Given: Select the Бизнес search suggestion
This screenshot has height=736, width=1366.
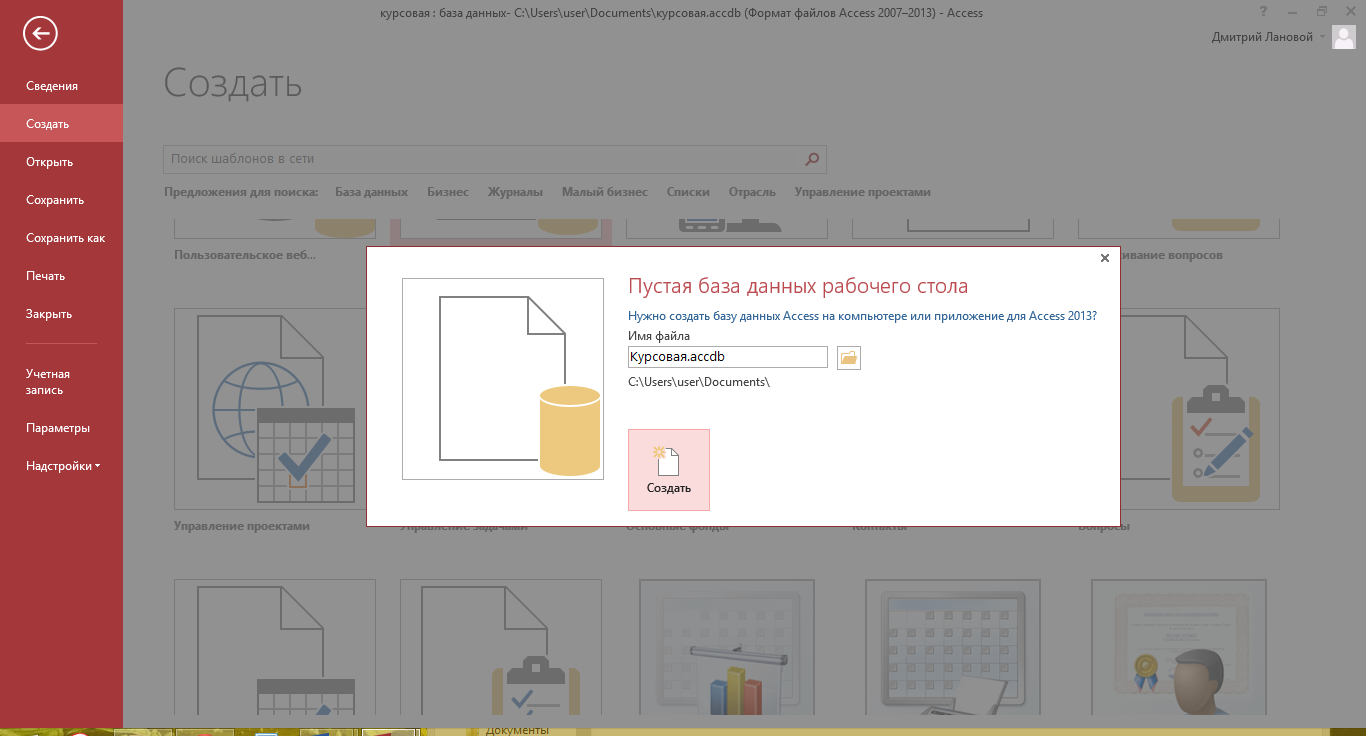Looking at the screenshot, I should point(448,192).
